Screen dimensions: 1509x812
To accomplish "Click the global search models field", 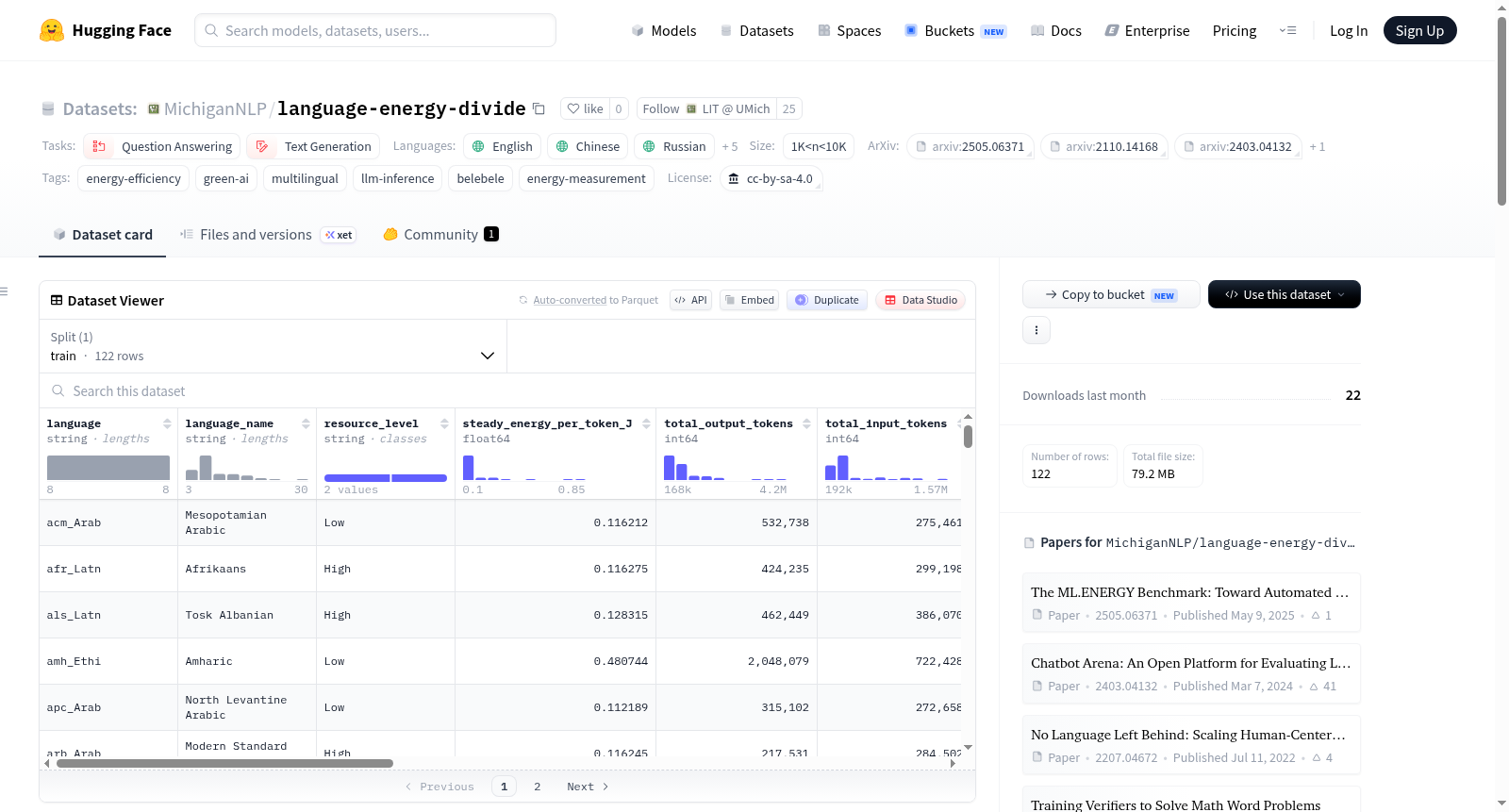I will click(375, 30).
